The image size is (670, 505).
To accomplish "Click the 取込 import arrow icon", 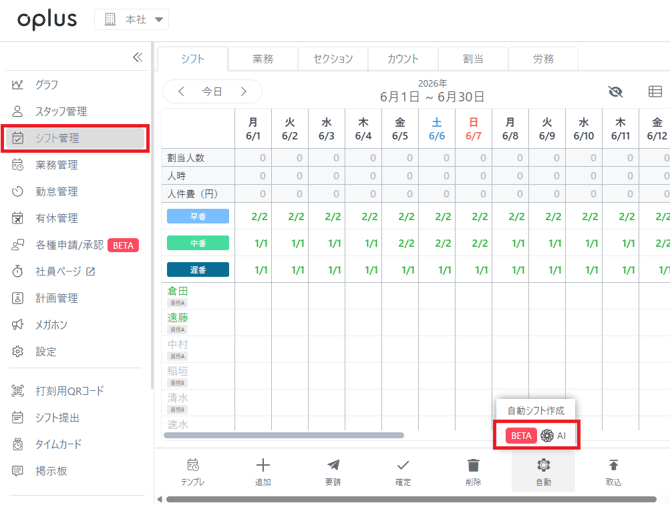I will [x=614, y=465].
